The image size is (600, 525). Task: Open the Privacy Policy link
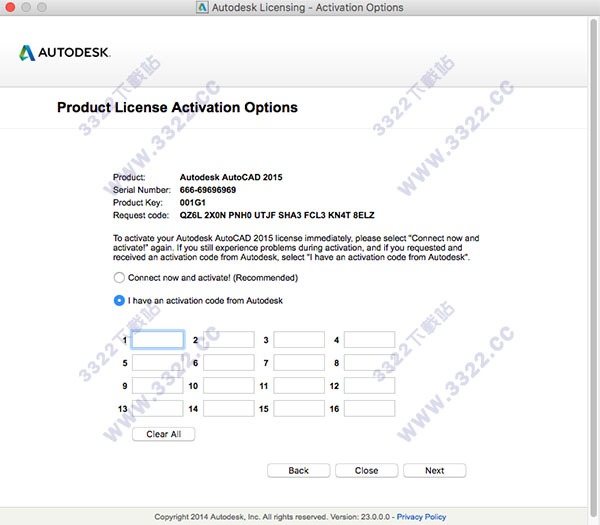421,517
